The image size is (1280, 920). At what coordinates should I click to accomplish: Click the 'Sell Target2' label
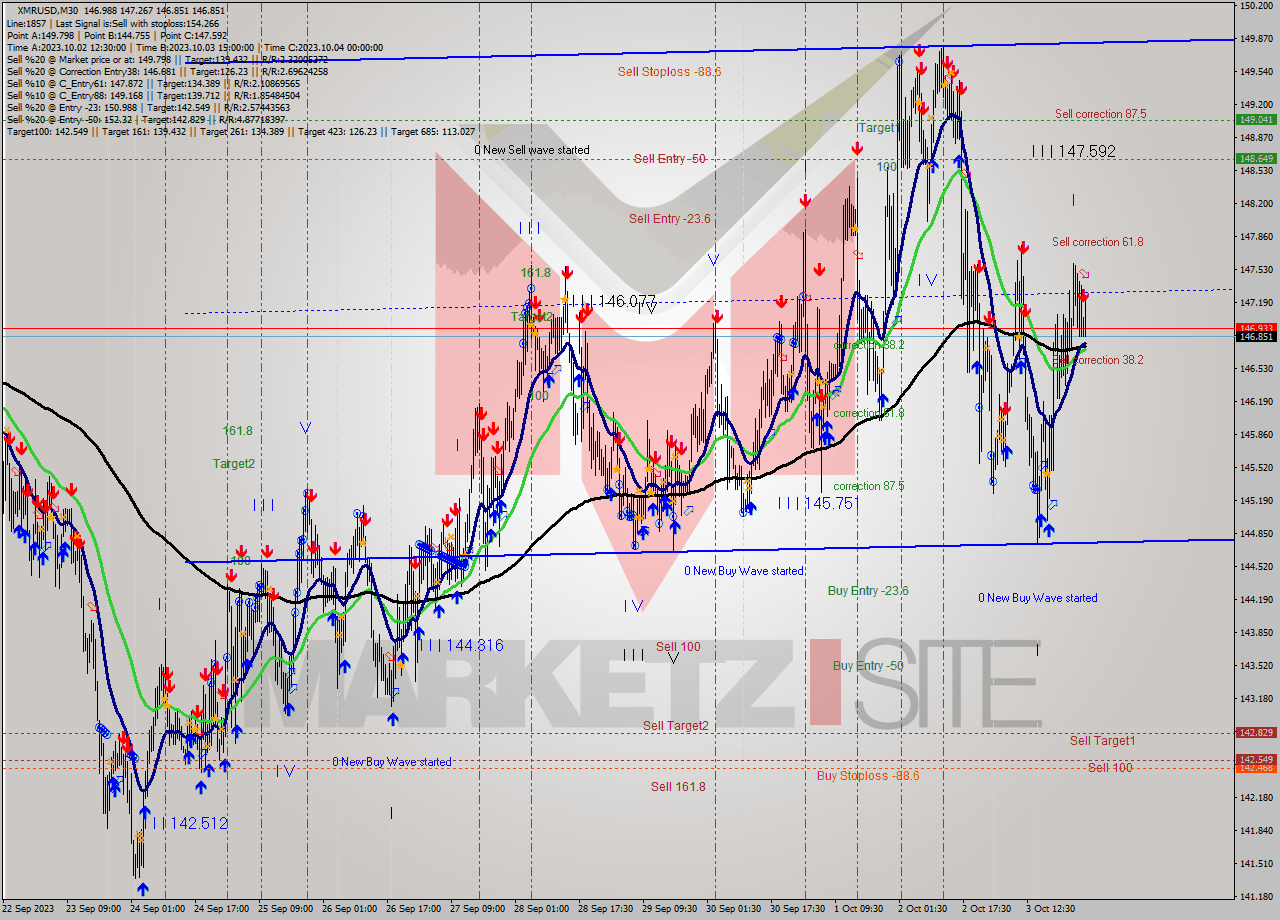(x=676, y=726)
